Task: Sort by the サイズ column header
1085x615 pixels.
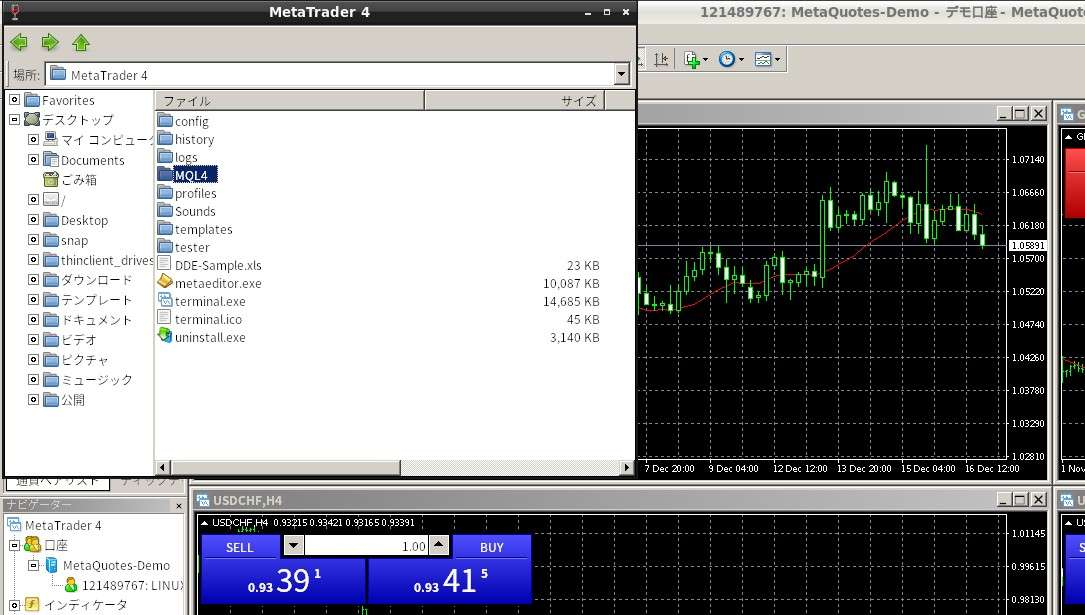Action: click(514, 101)
